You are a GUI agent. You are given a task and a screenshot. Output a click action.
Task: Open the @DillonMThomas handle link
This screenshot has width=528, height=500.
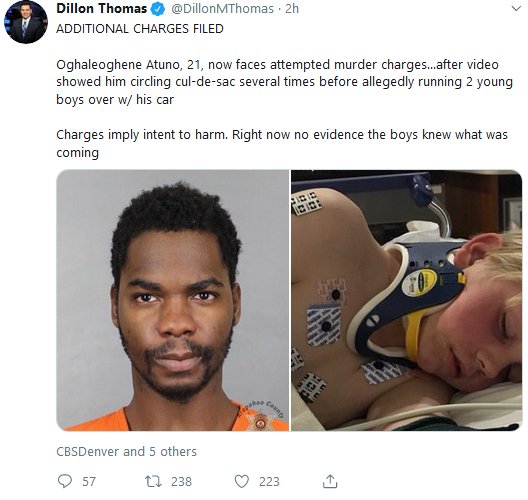click(x=223, y=9)
